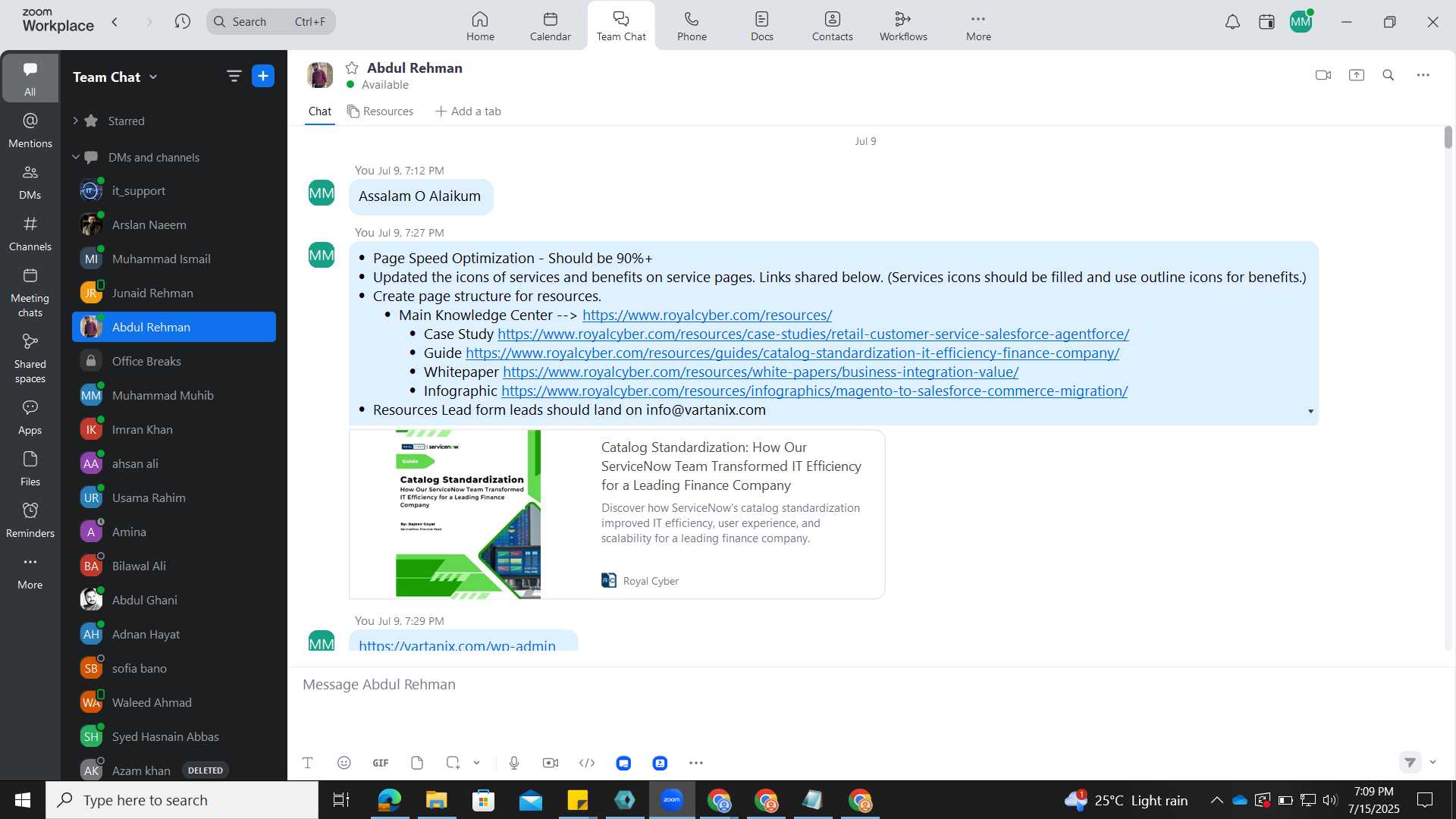Screen dimensions: 1456x819
Task: Open the Workflows section
Action: click(x=903, y=26)
